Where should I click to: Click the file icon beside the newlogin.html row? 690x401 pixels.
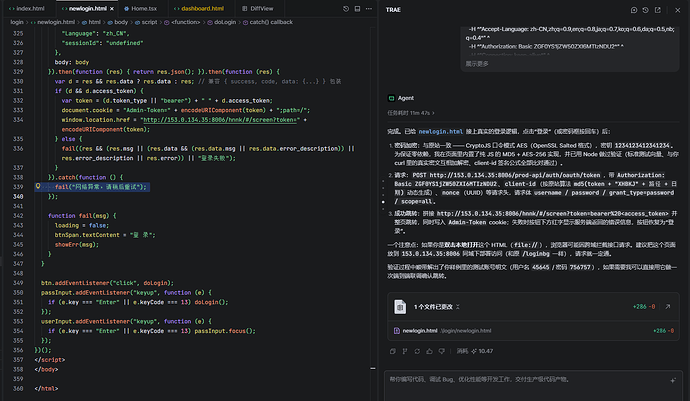[x=396, y=331]
